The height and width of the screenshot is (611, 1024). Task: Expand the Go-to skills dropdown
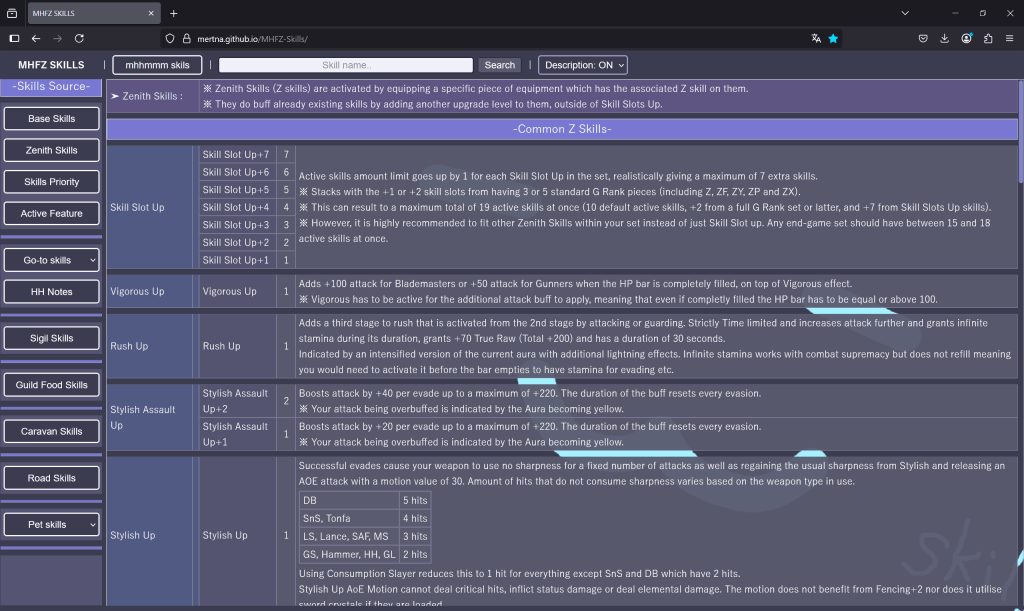tap(52, 260)
